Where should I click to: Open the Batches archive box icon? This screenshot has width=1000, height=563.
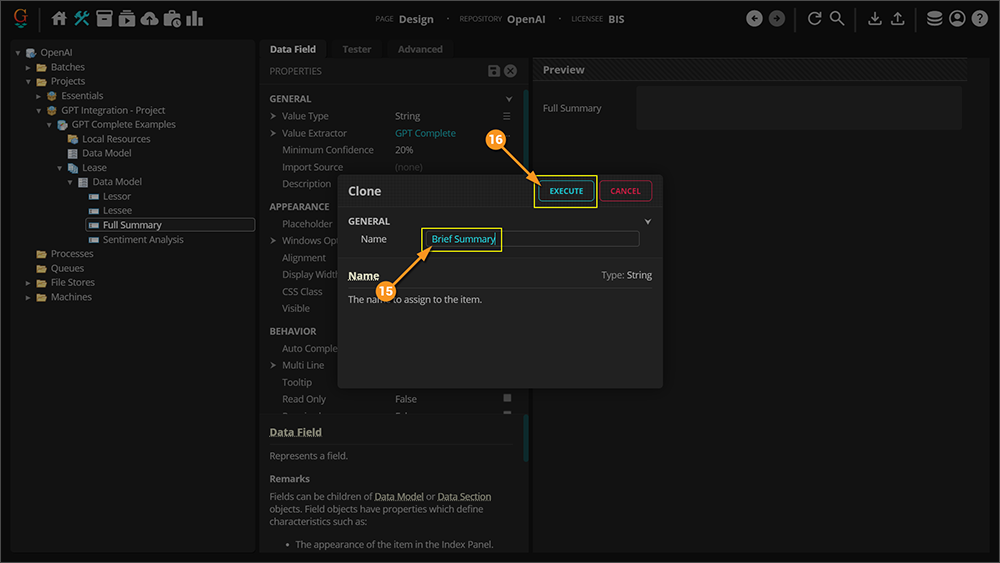[x=104, y=18]
